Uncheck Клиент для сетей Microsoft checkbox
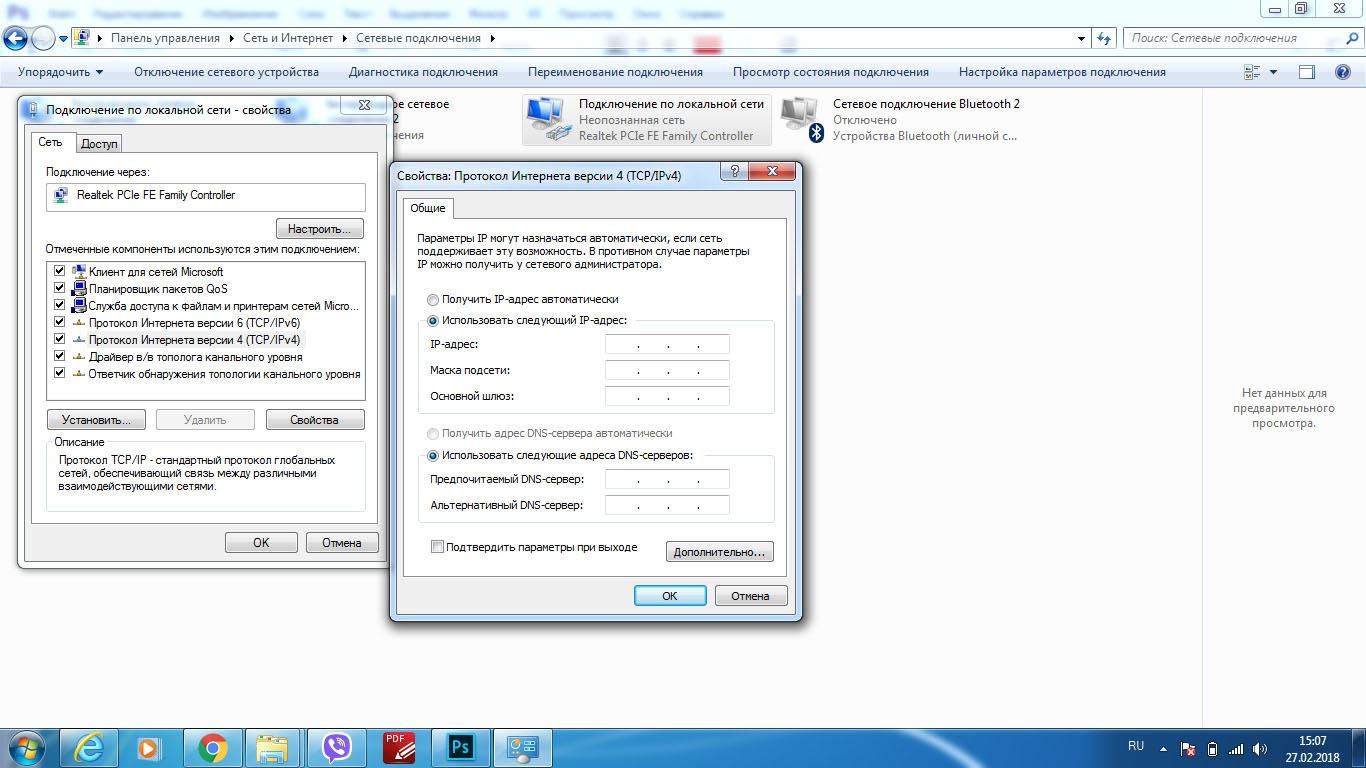Screen dimensions: 1366x768 click(60, 271)
